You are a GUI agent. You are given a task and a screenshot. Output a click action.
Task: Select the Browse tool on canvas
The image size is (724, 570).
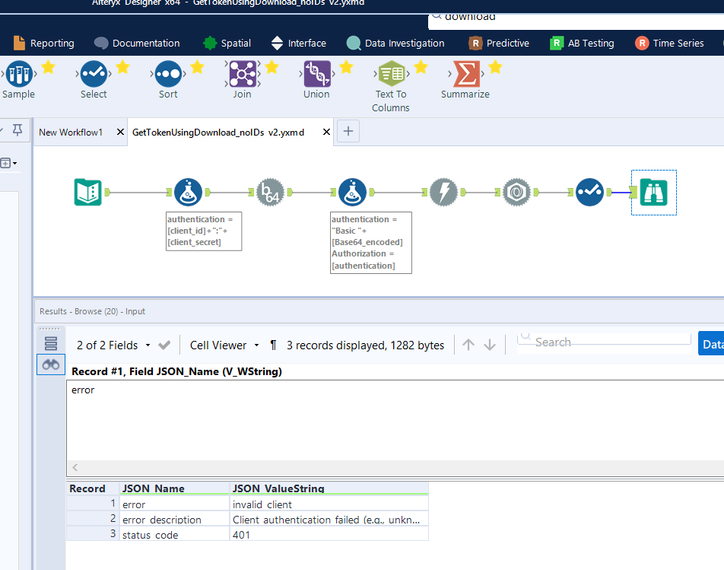coord(653,192)
